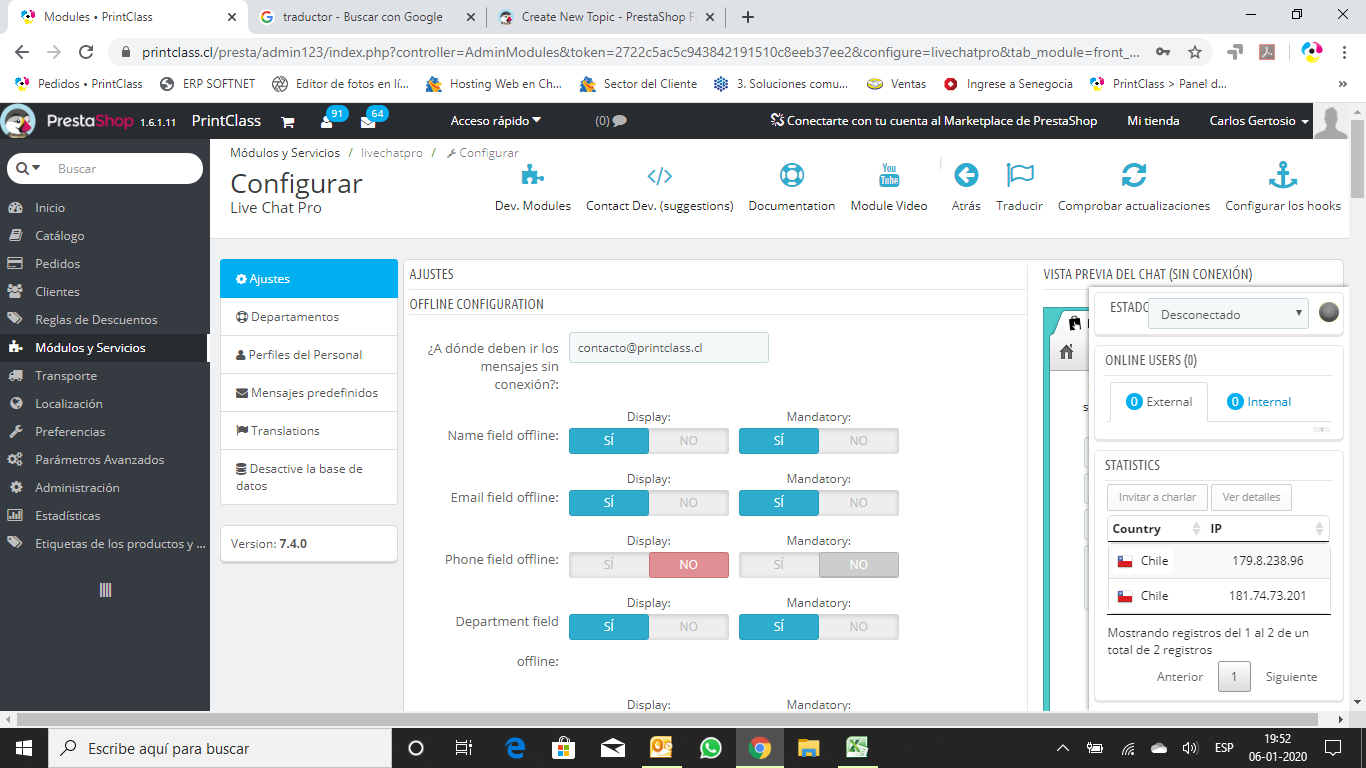Reload the page in Chrome

(86, 52)
